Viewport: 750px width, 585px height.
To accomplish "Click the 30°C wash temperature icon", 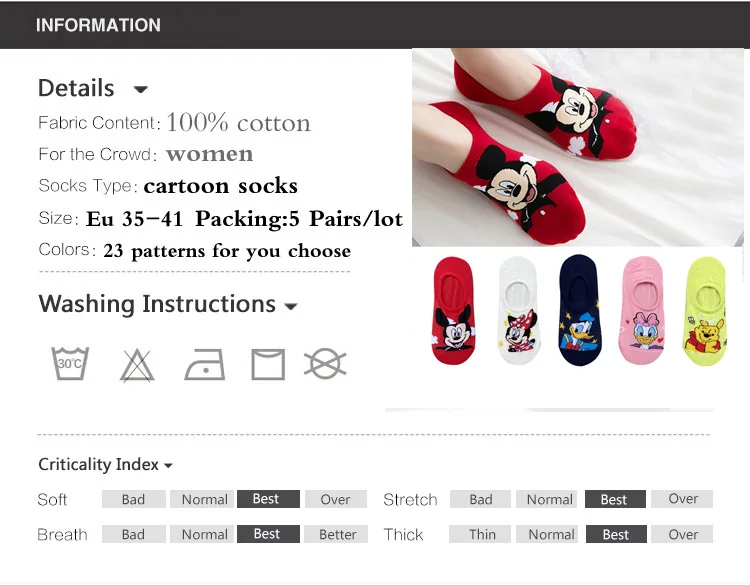I will tap(70, 364).
